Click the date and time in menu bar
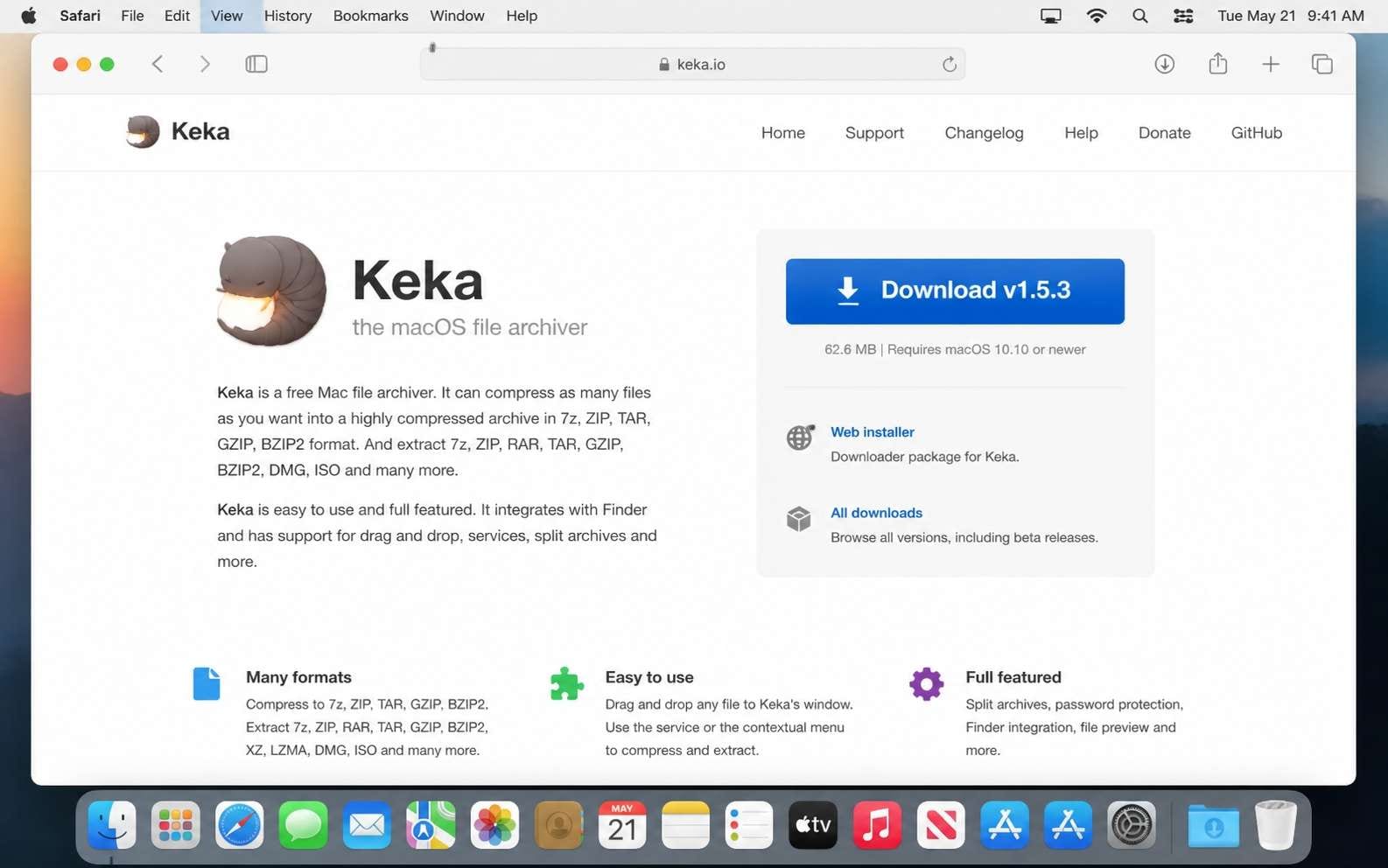 (1291, 16)
